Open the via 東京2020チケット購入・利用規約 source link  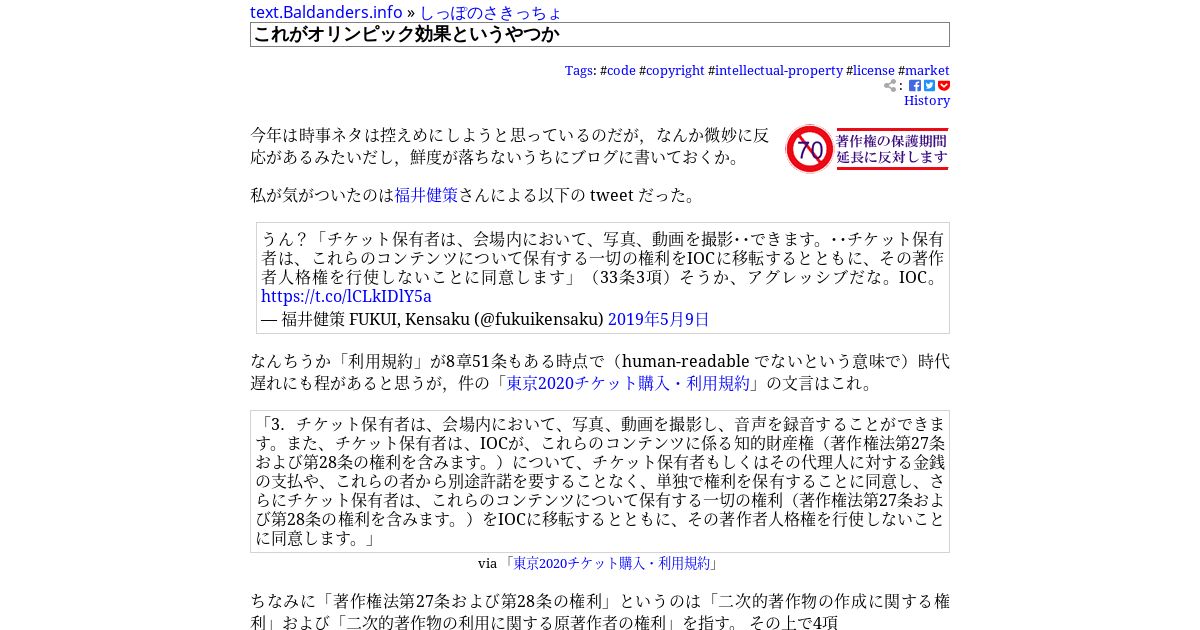(x=611, y=563)
